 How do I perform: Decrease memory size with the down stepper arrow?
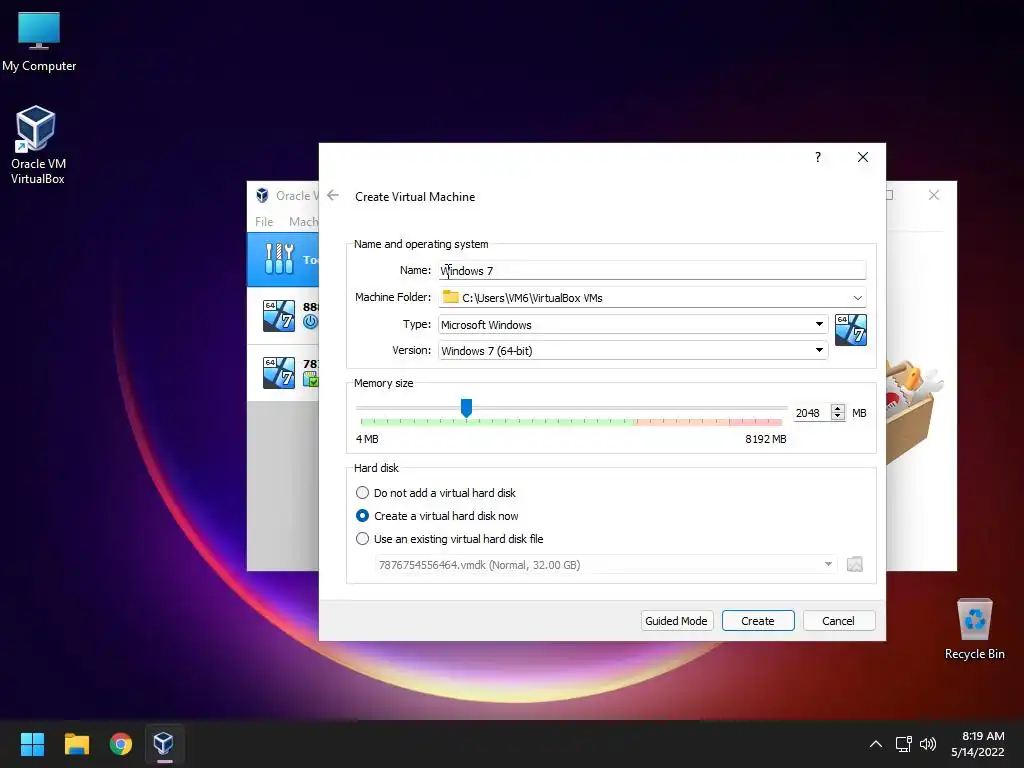pos(838,417)
